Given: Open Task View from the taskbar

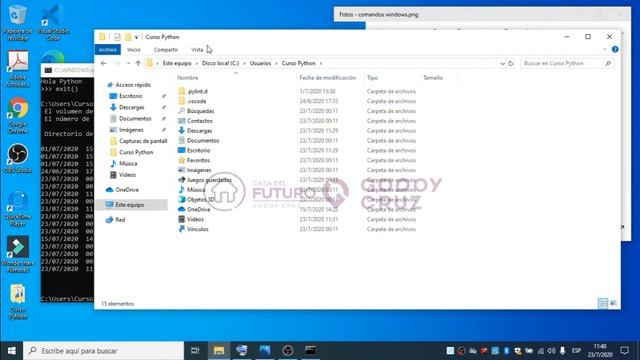Looking at the screenshot, I should [x=195, y=351].
